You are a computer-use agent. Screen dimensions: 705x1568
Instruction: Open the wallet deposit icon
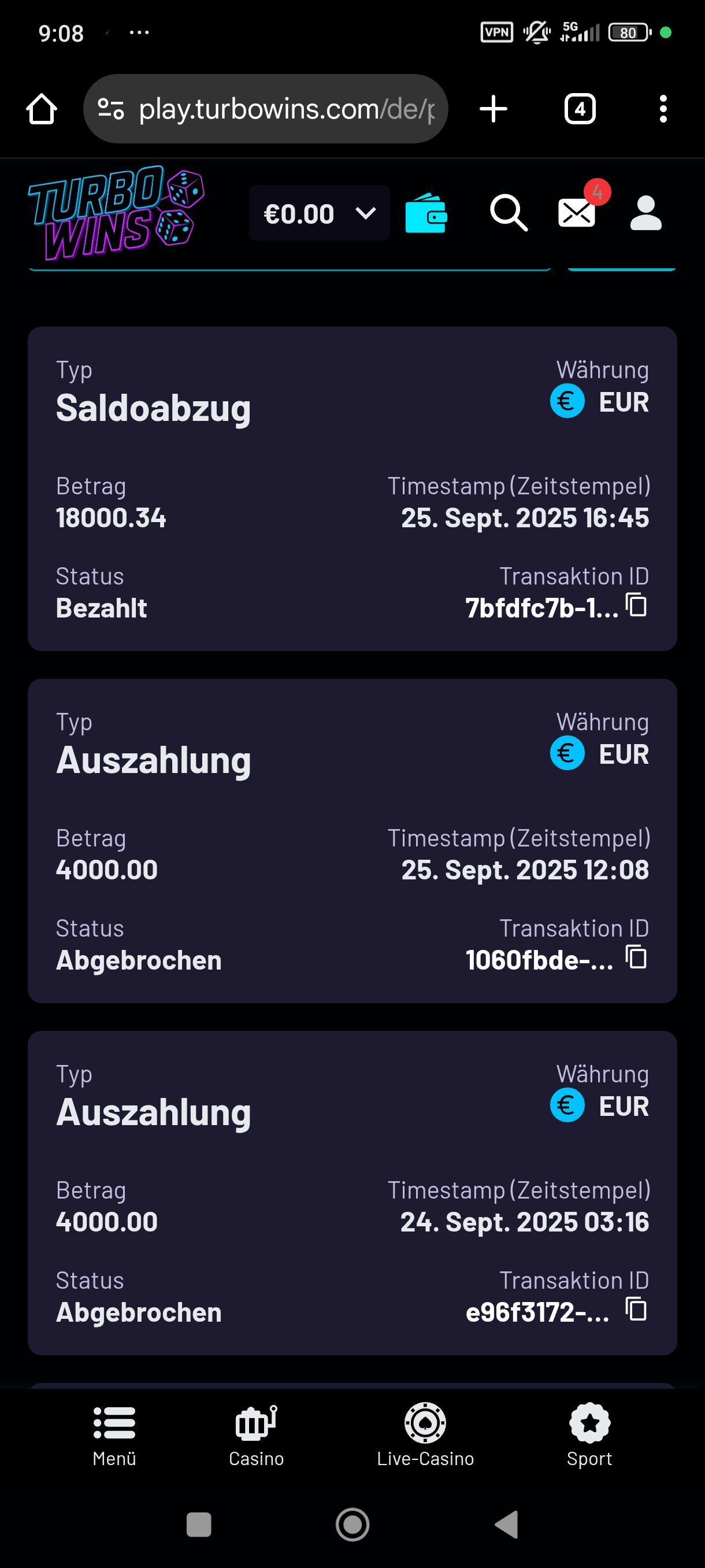pos(426,213)
